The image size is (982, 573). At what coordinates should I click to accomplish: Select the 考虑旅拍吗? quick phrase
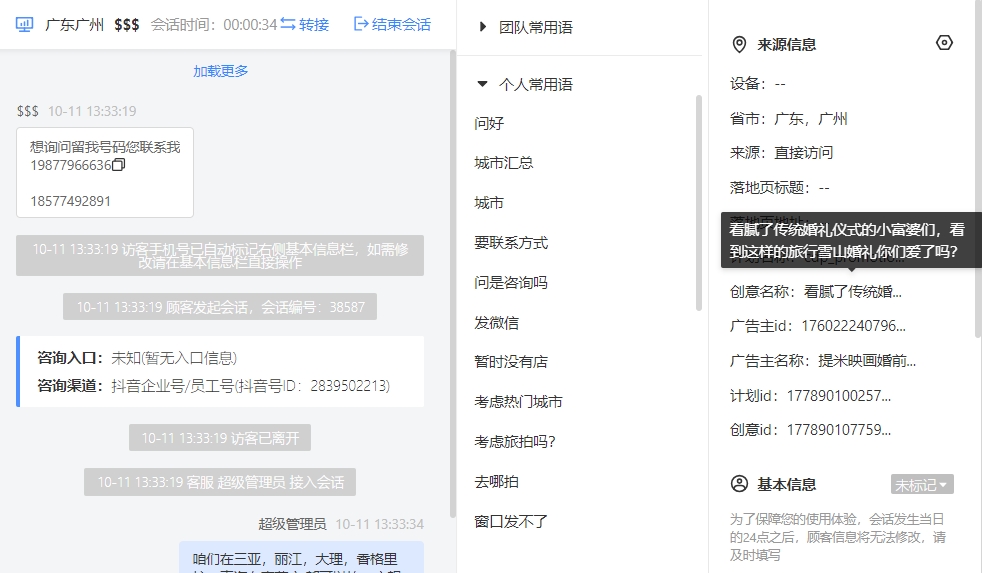pyautogui.click(x=515, y=441)
